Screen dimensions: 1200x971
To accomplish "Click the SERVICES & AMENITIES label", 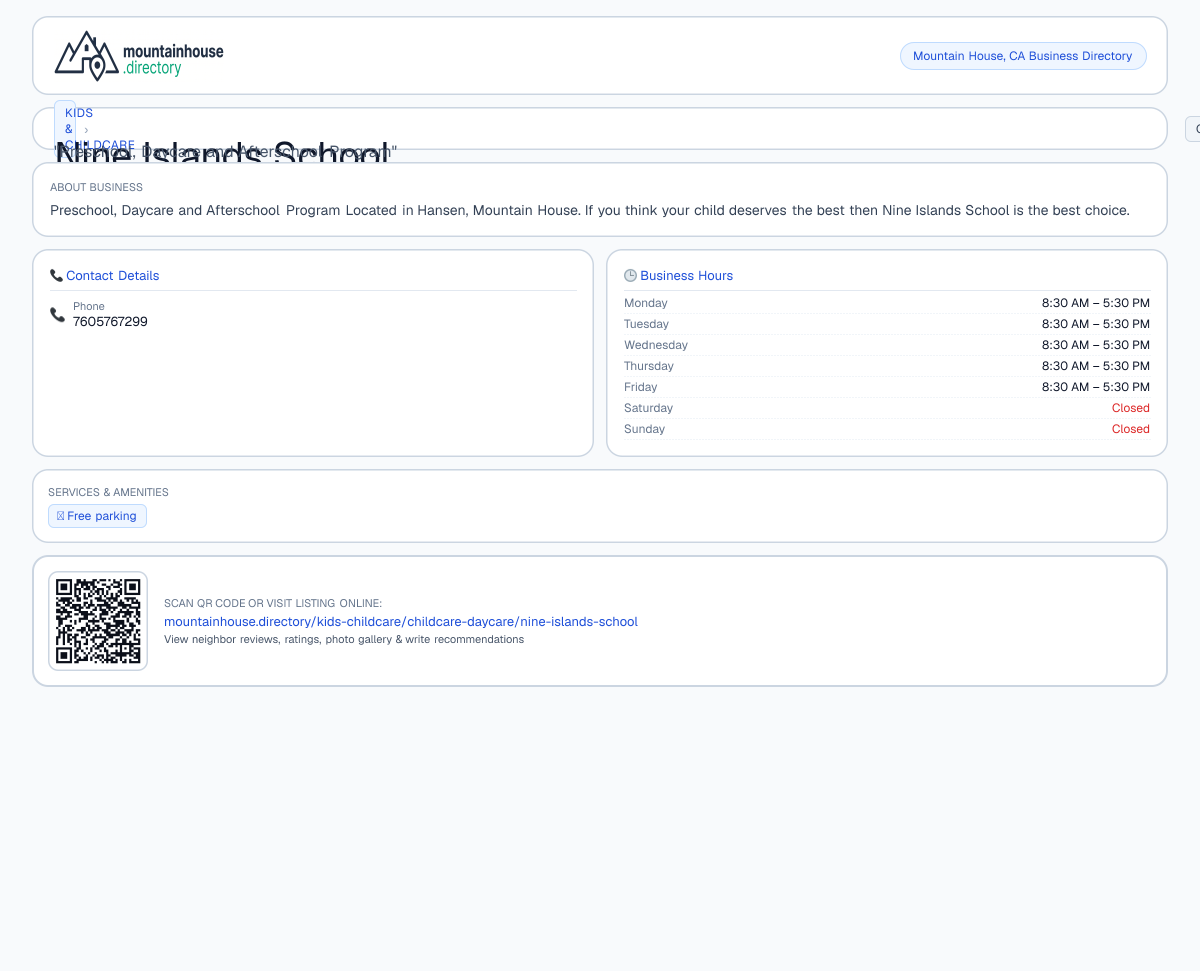I will pyautogui.click(x=108, y=492).
